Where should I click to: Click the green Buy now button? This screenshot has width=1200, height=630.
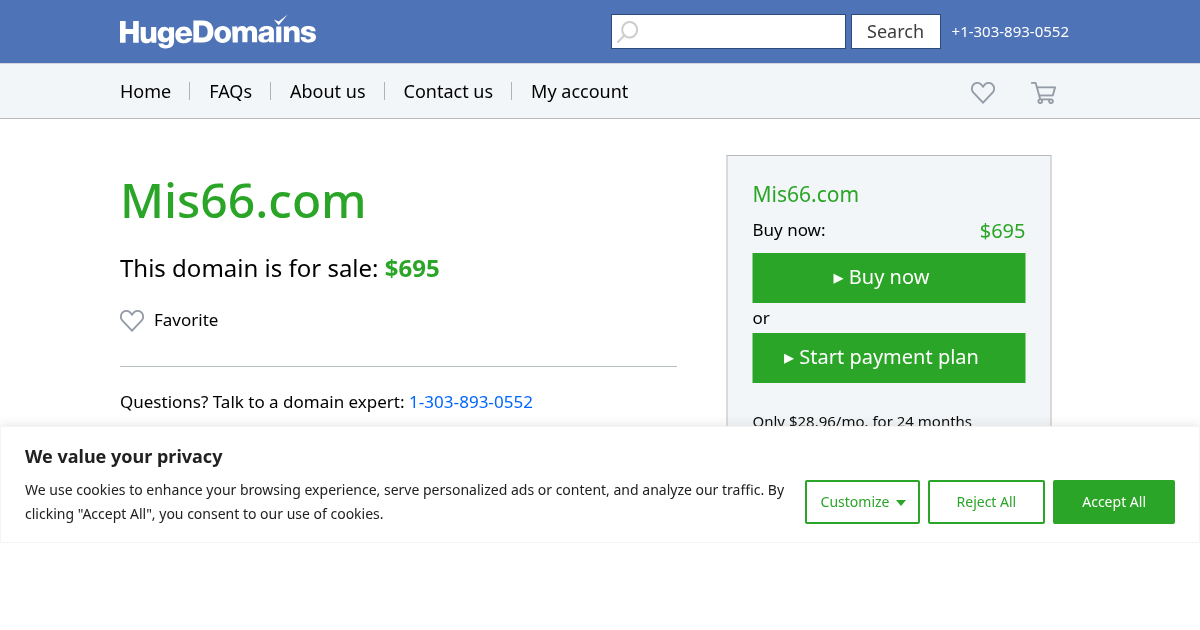pyautogui.click(x=888, y=278)
